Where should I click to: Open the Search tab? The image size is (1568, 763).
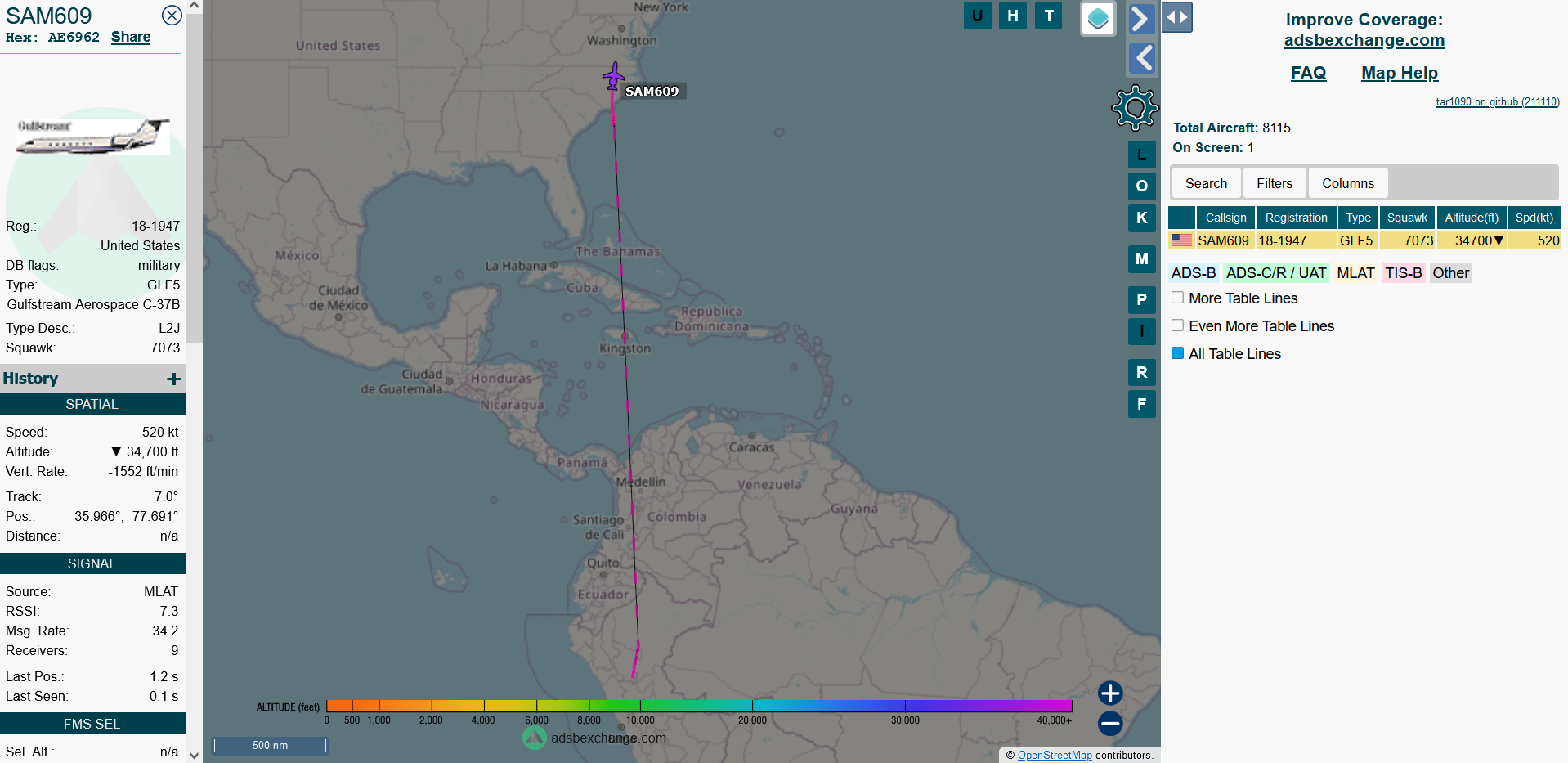[x=1206, y=183]
